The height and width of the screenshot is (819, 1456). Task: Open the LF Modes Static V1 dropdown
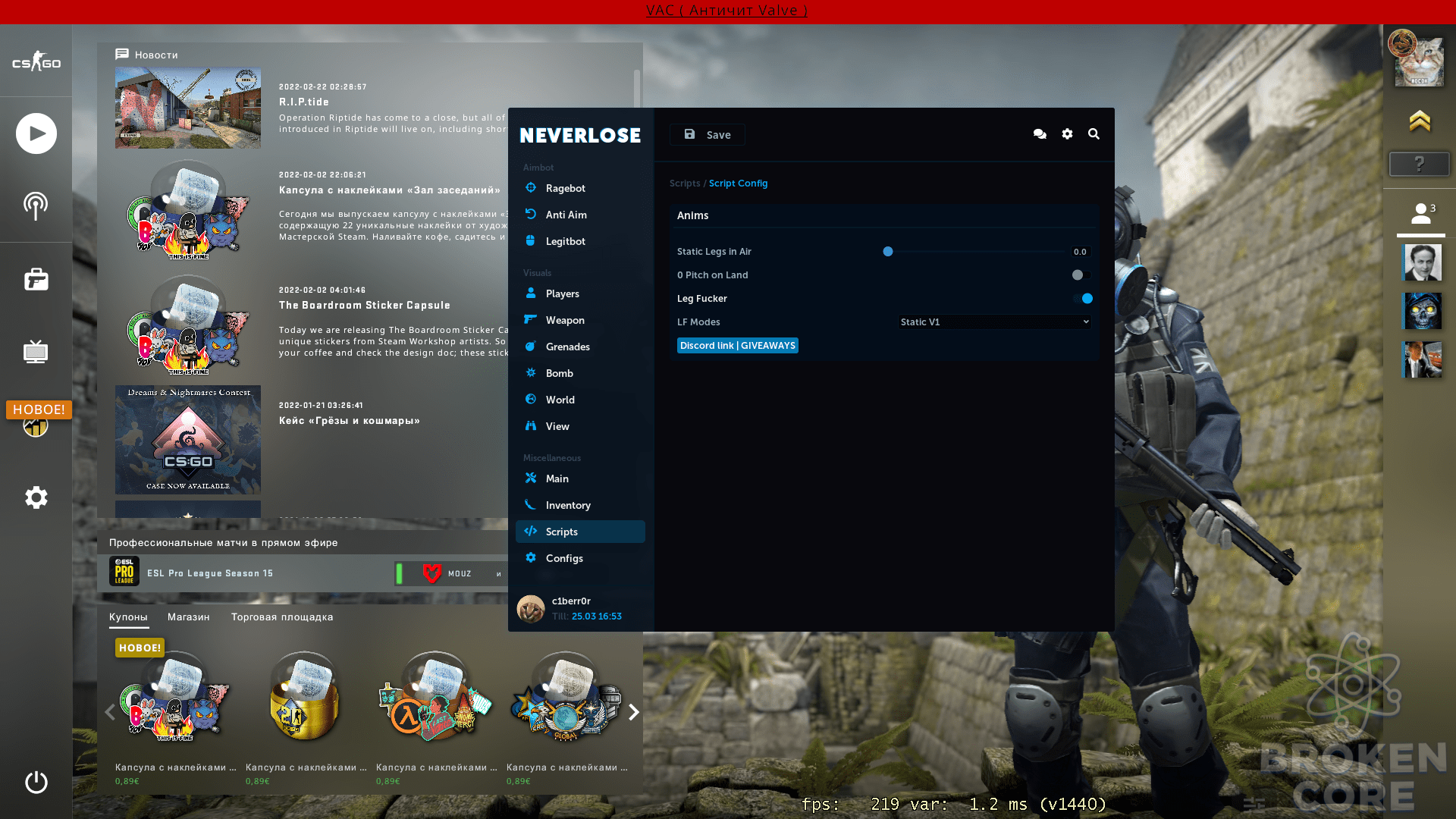coord(994,322)
